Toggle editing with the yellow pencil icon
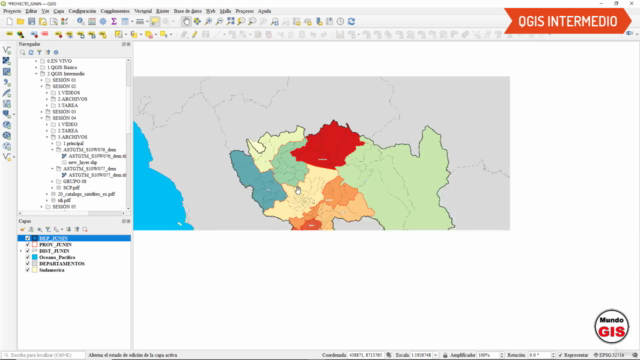Image resolution: width=640 pixels, height=360 pixels. click(195, 35)
